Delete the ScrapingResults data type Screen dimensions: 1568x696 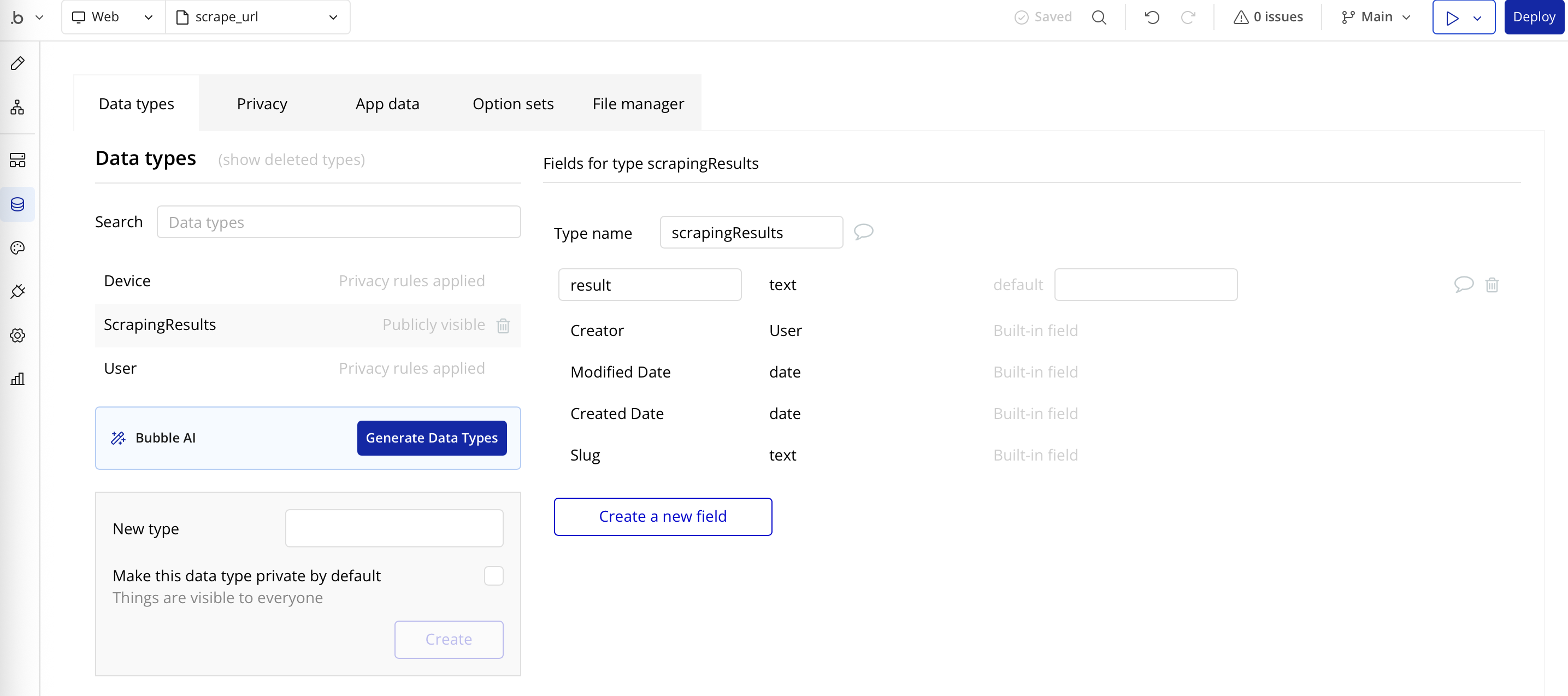(x=503, y=326)
